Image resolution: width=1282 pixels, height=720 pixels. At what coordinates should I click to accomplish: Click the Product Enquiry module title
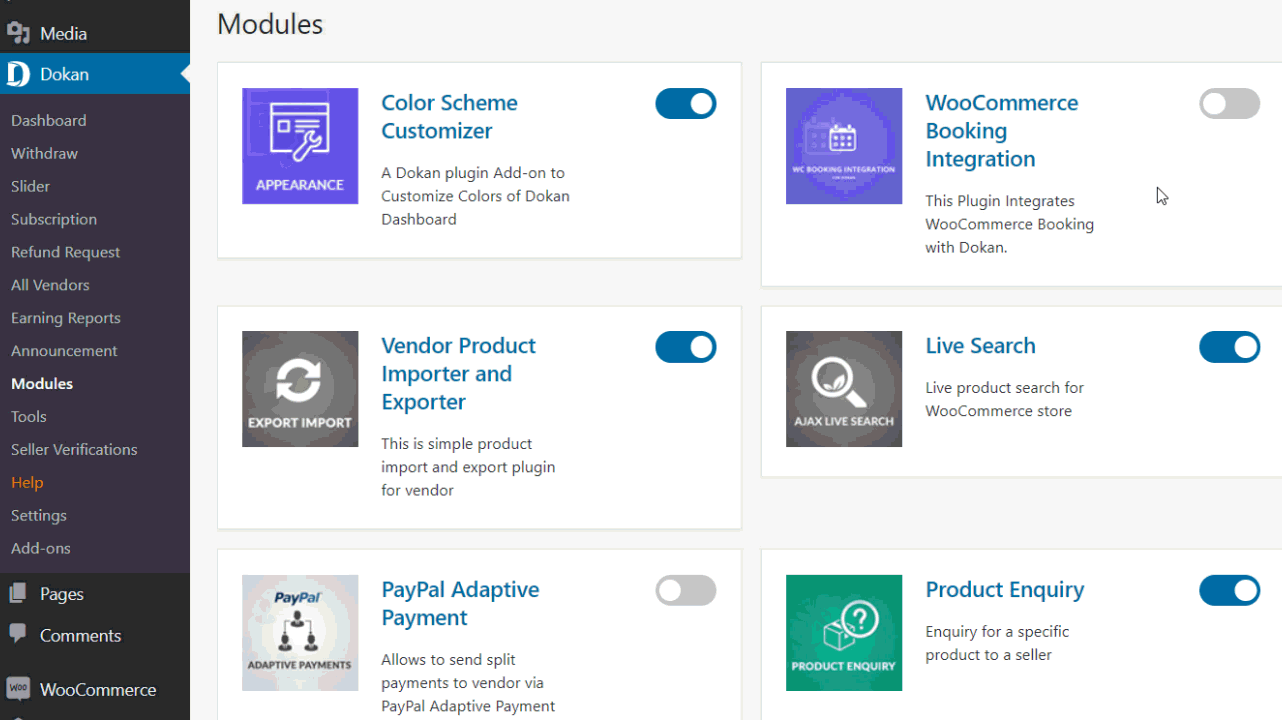[x=1004, y=590]
